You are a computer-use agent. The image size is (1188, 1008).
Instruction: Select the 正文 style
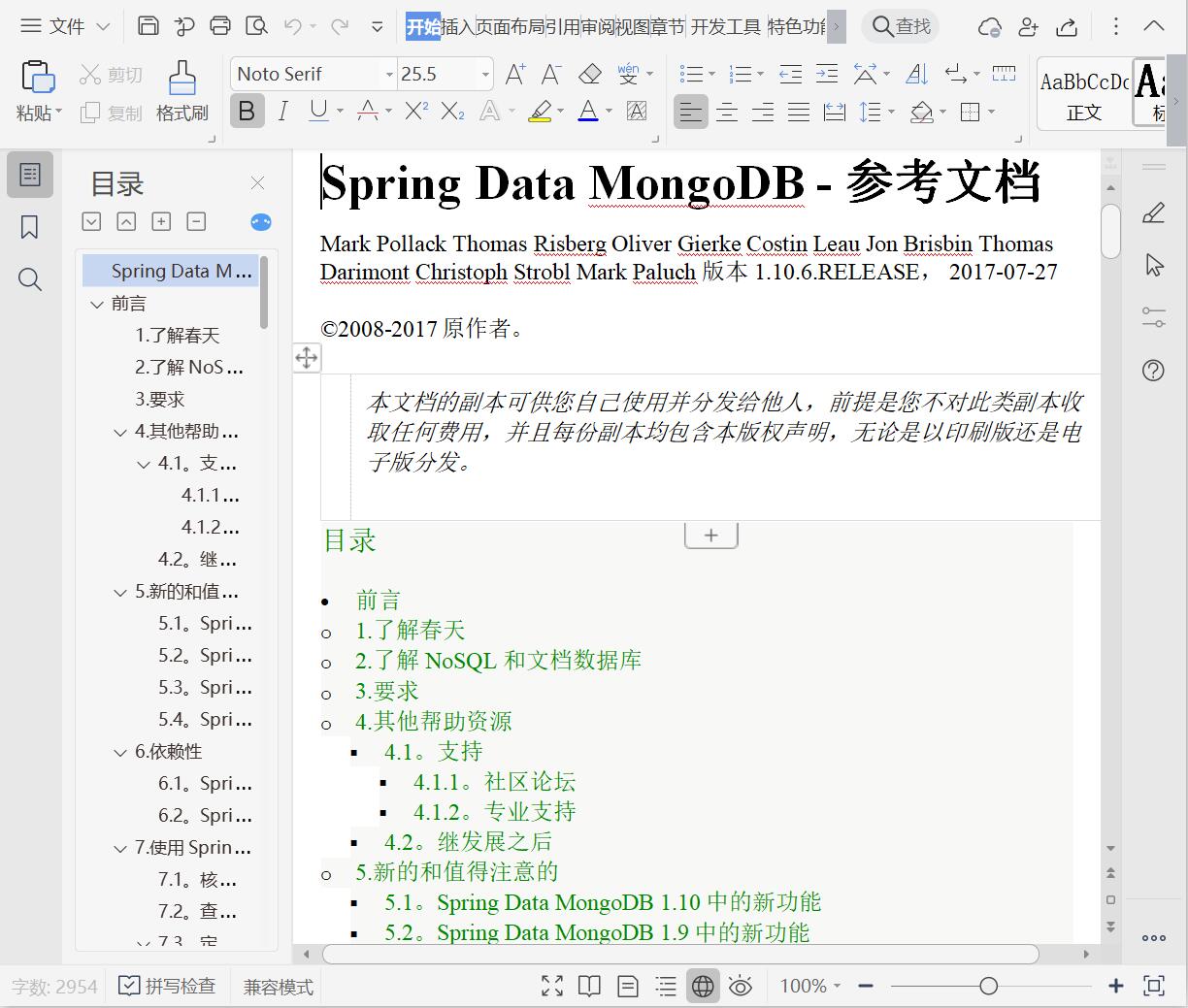[x=1084, y=94]
